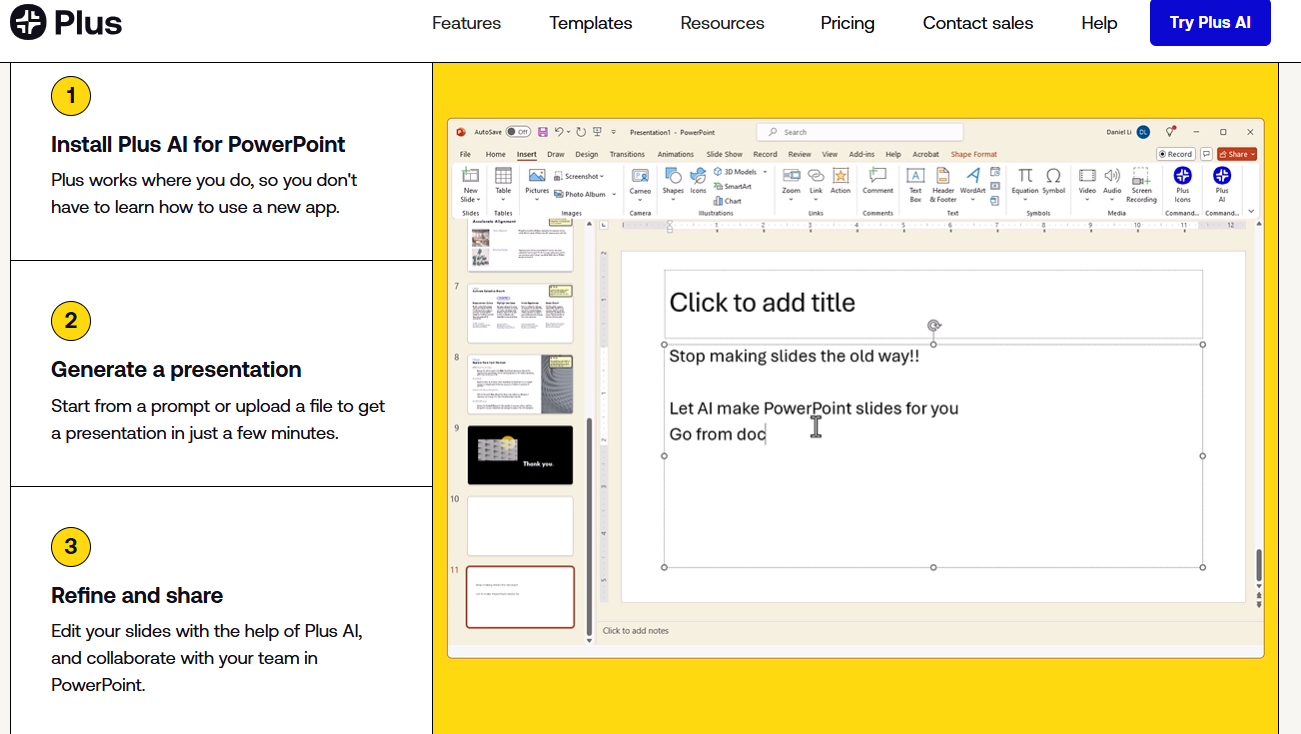Click the Pictures icon in Images group

pyautogui.click(x=537, y=176)
